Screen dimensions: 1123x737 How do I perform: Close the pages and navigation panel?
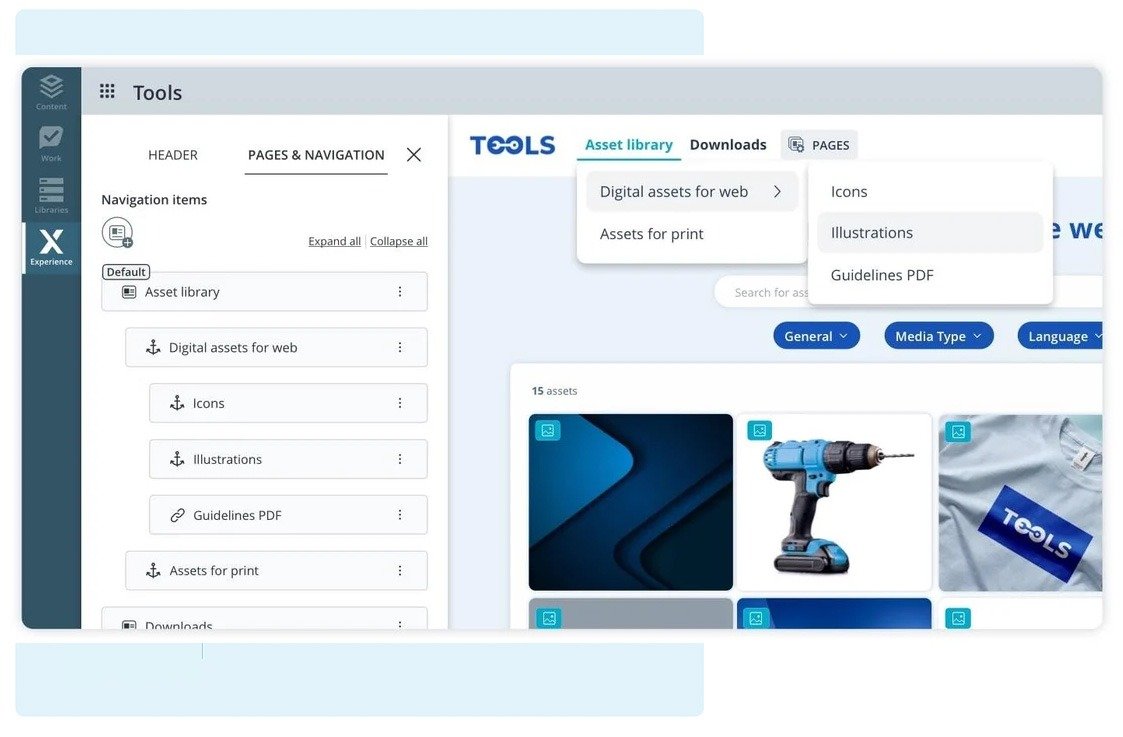[x=414, y=155]
